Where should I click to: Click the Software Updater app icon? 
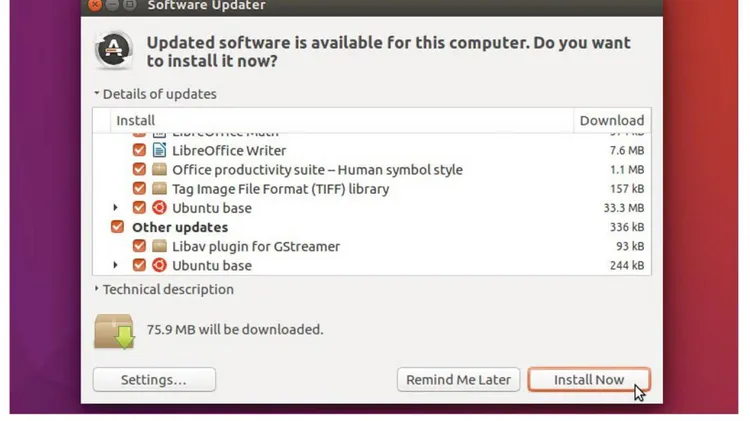point(114,50)
